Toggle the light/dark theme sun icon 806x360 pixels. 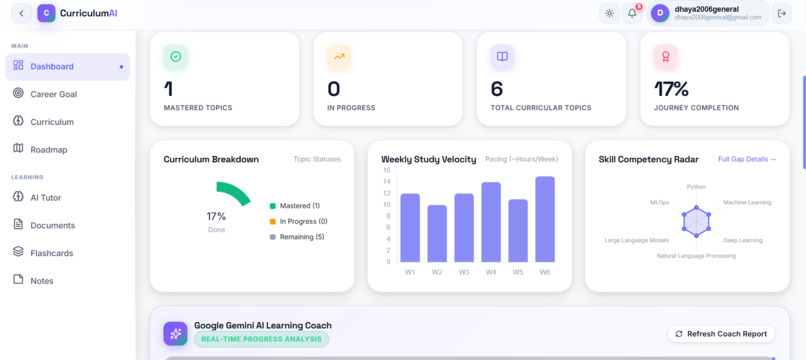click(x=609, y=13)
